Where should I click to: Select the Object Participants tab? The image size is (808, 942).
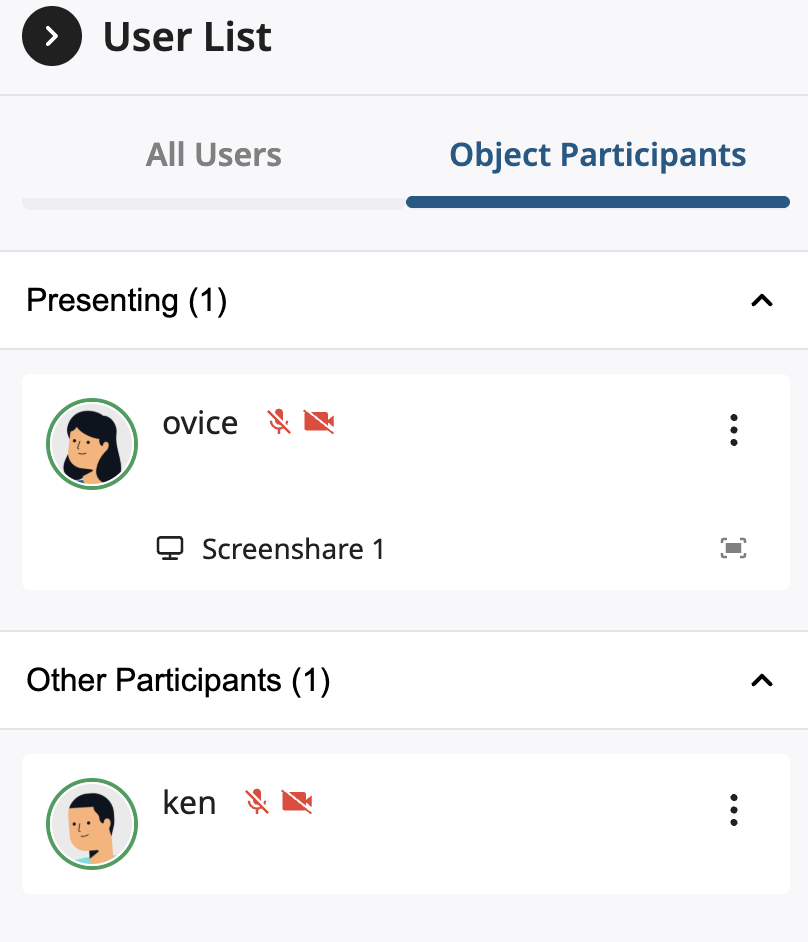(598, 155)
